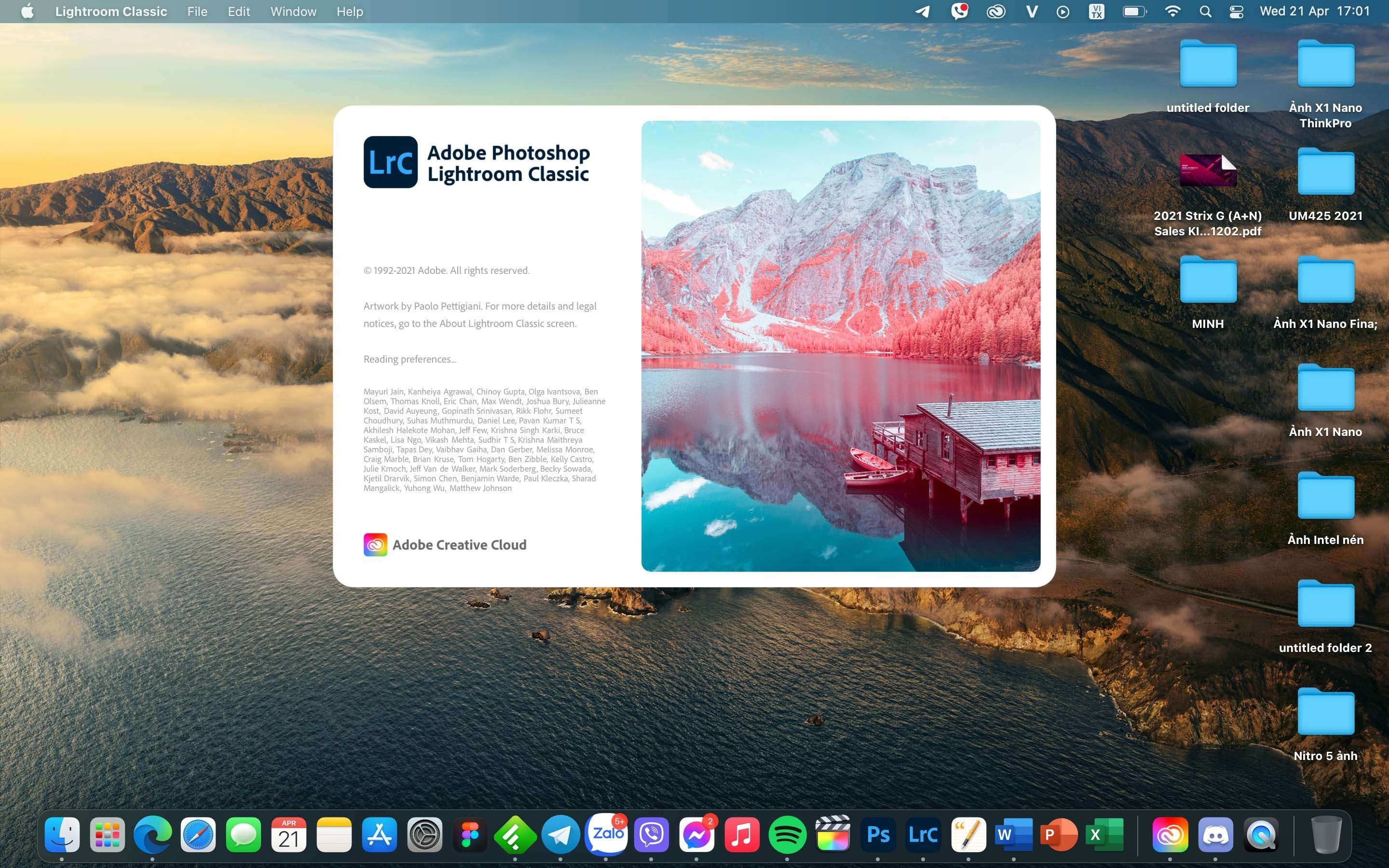Launch Music app from the dock
The height and width of the screenshot is (868, 1389).
click(x=742, y=834)
